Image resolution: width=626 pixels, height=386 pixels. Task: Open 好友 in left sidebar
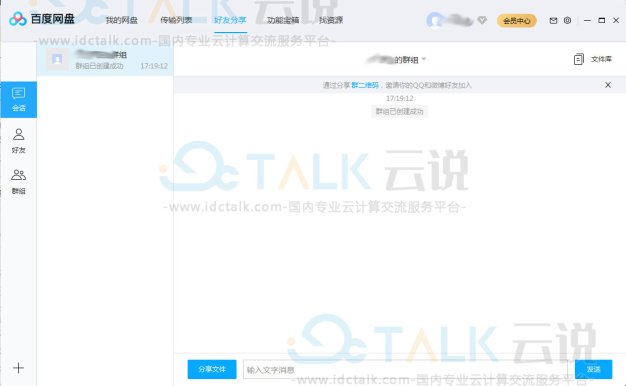coord(19,141)
